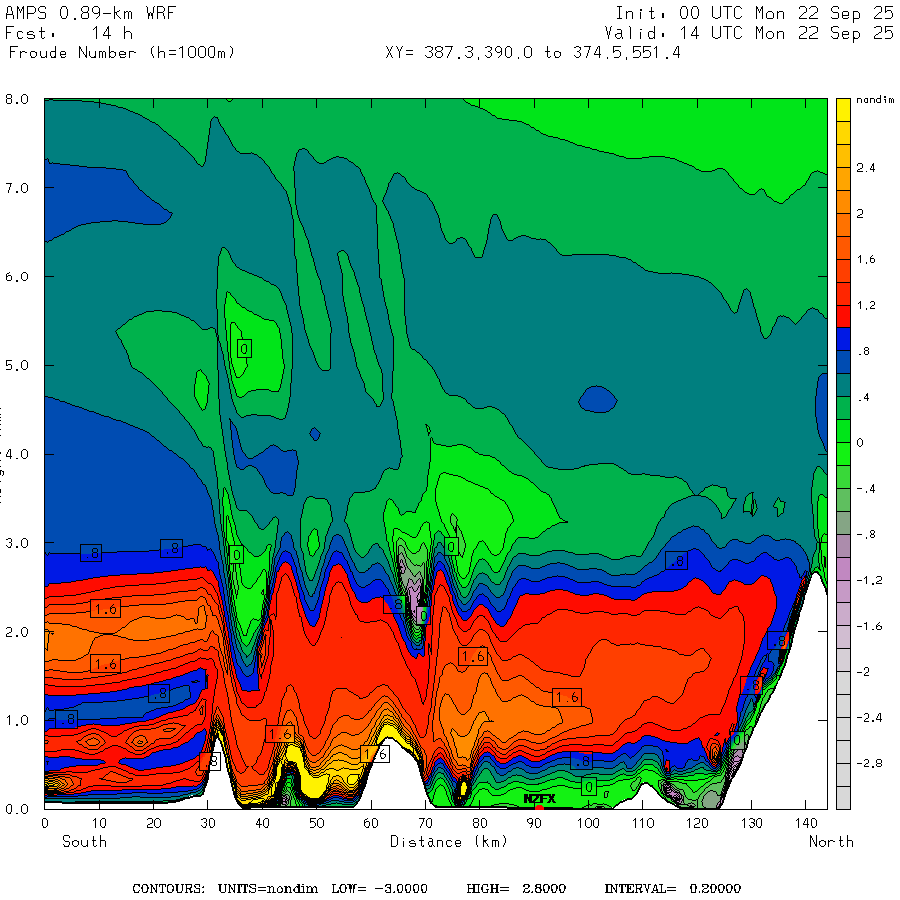Screen dimensions: 900x900
Task: Click the 'NZFX' station label on the plot
Action: click(540, 798)
